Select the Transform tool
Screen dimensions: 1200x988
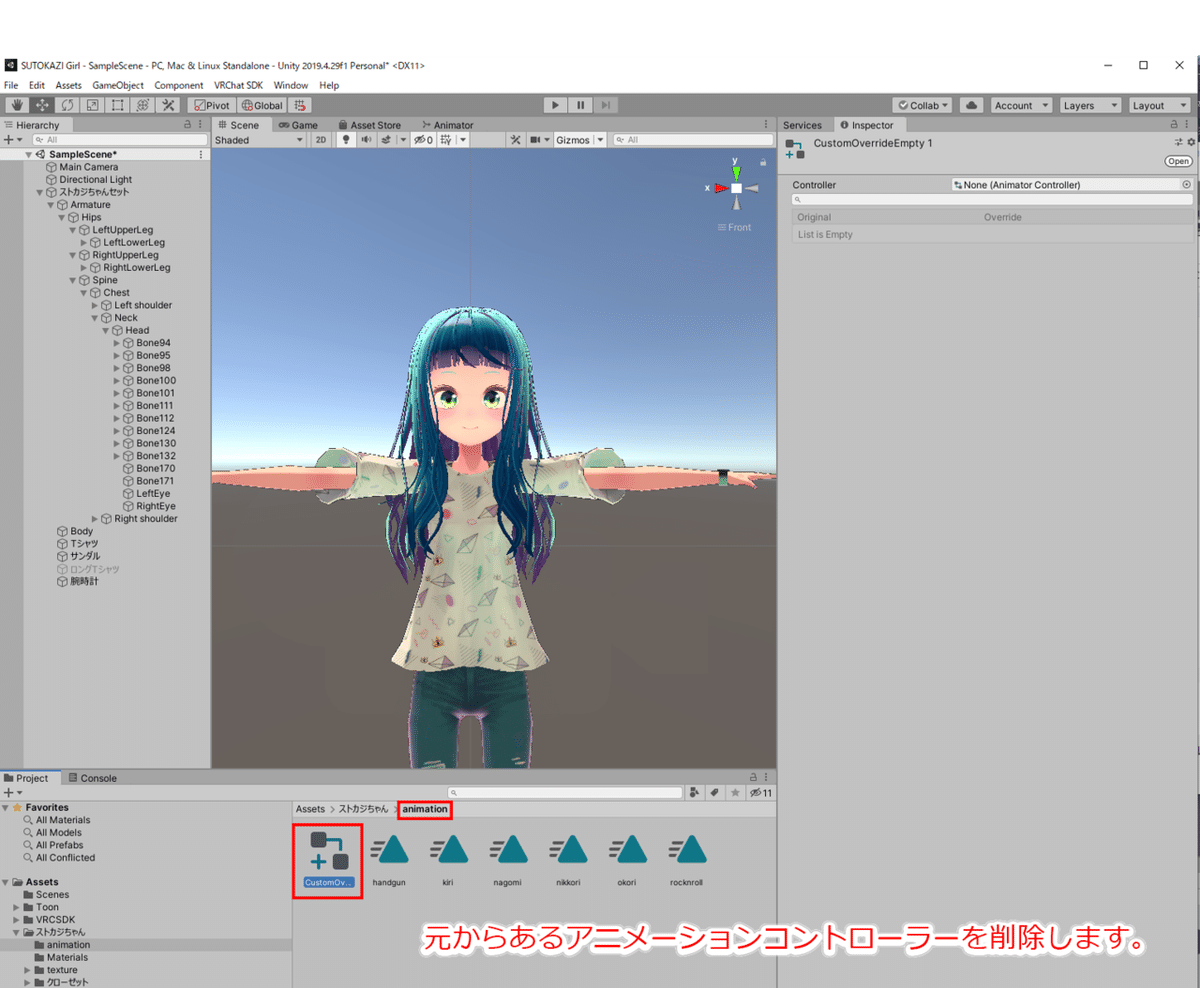tap(143, 105)
